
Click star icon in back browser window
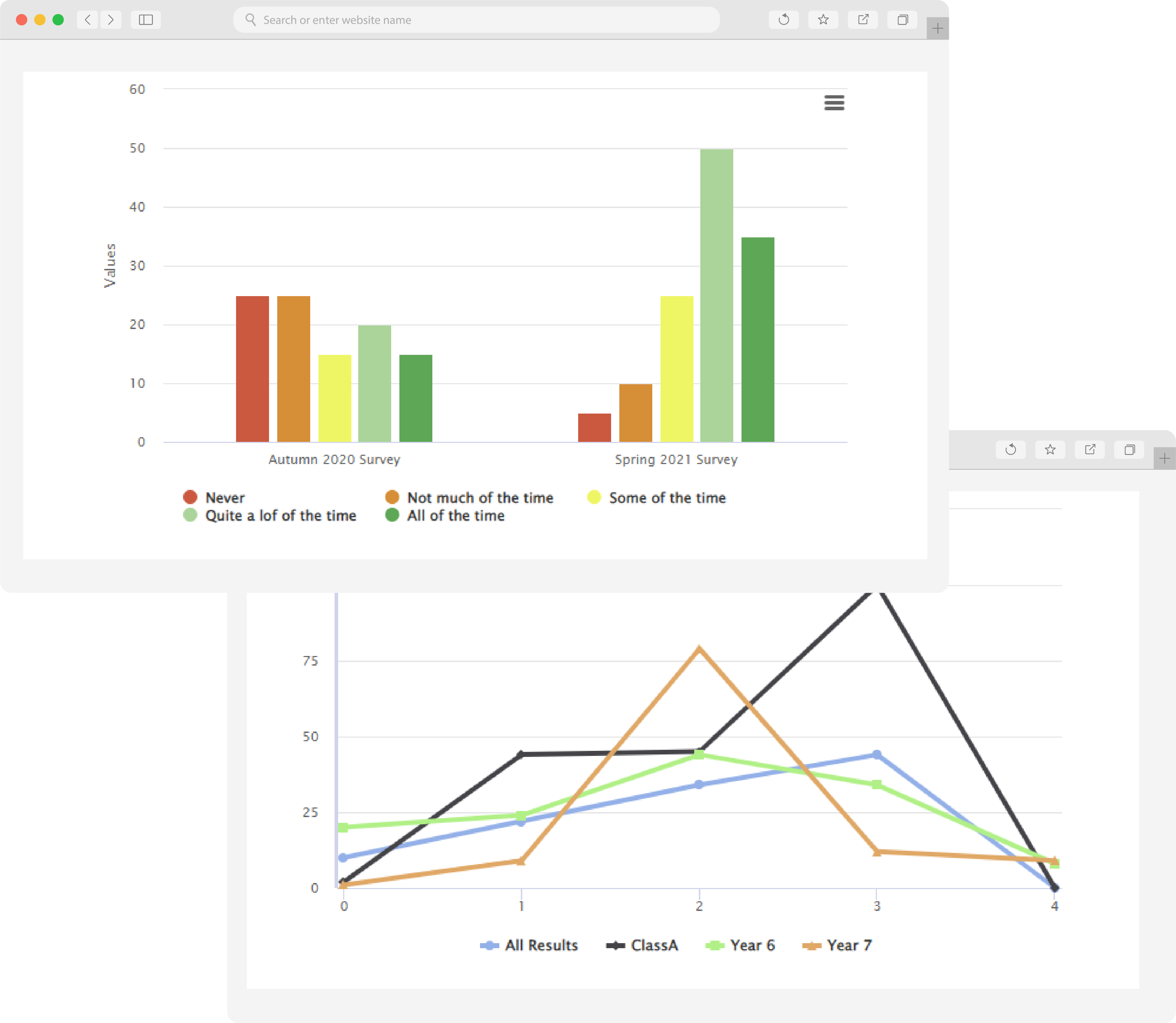point(1050,450)
